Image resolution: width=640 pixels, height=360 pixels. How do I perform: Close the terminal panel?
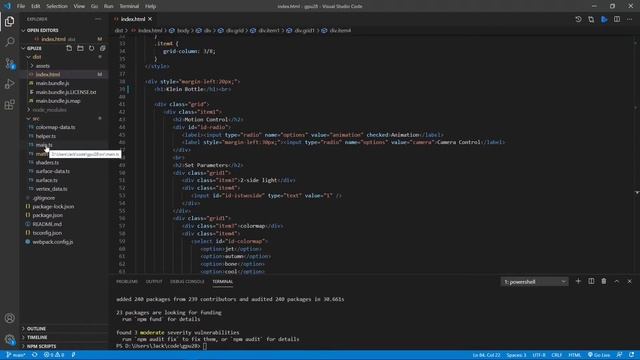[x=629, y=281]
